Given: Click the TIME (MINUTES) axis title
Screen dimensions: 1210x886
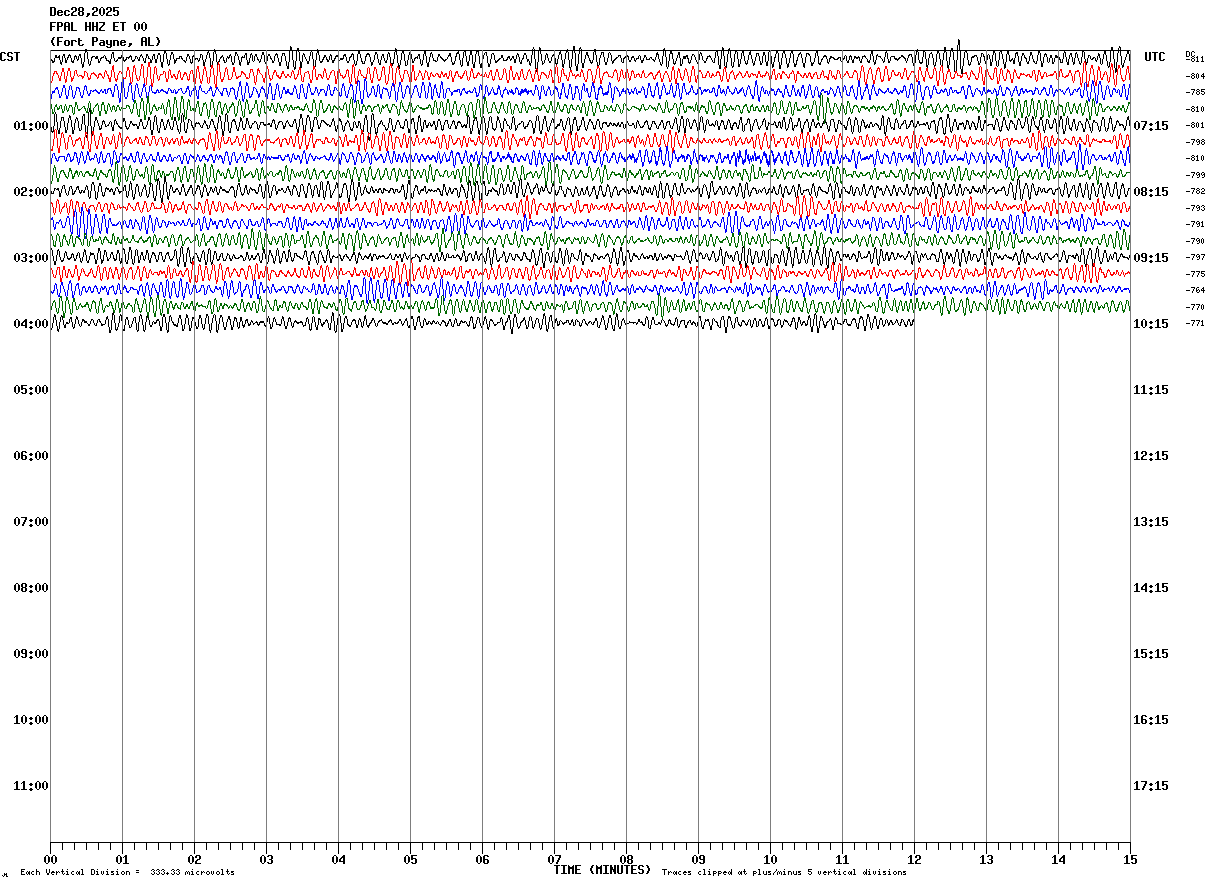Looking at the screenshot, I should [602, 870].
